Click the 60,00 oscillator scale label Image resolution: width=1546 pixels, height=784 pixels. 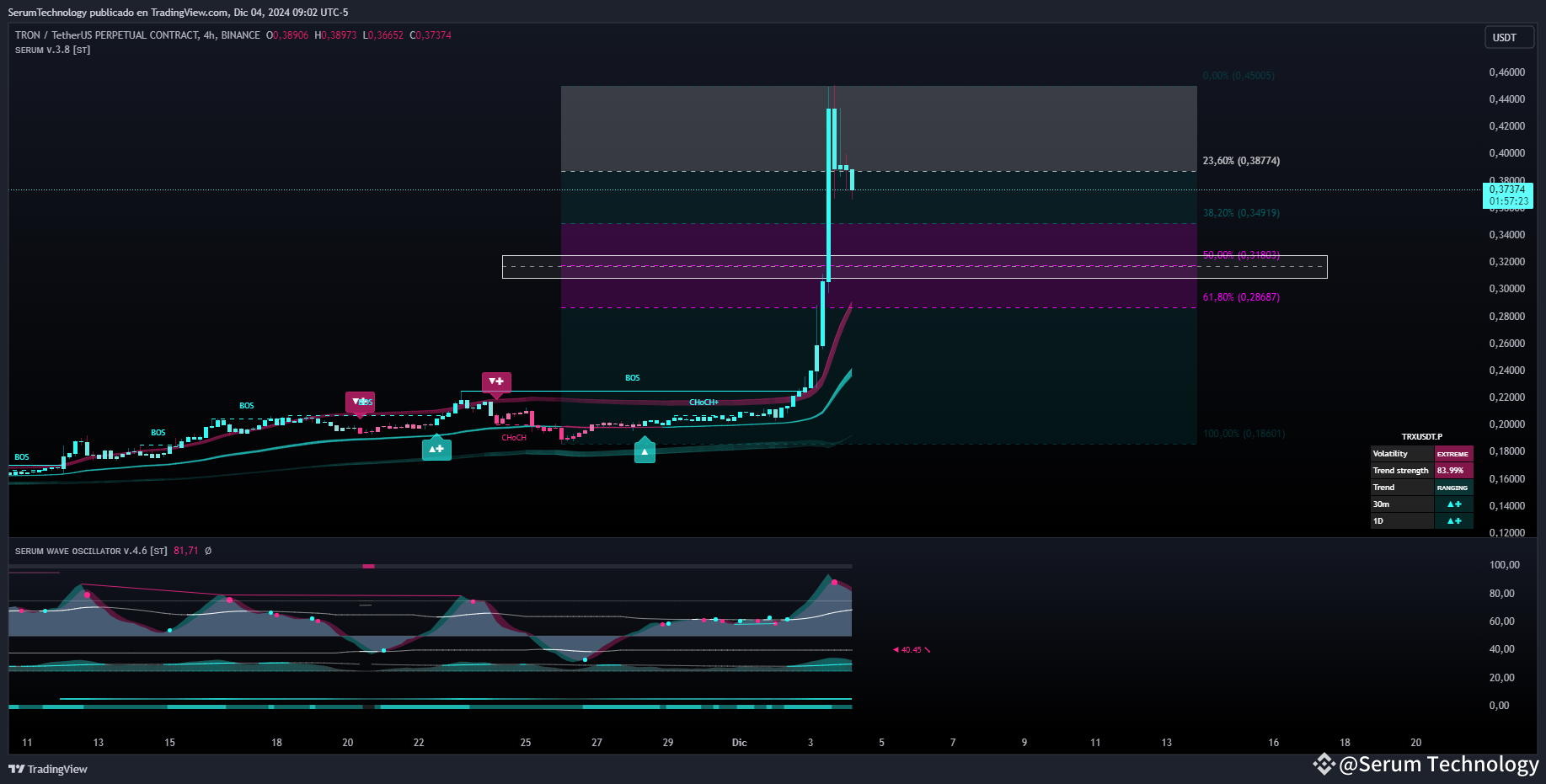click(x=1502, y=621)
